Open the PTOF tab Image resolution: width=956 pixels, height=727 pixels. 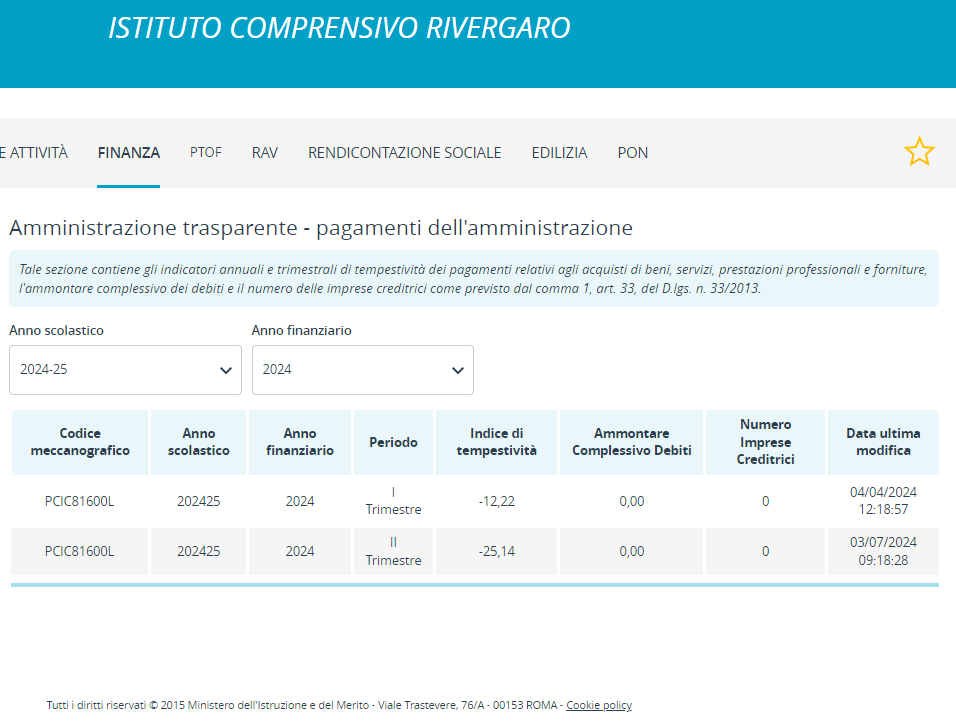(206, 153)
